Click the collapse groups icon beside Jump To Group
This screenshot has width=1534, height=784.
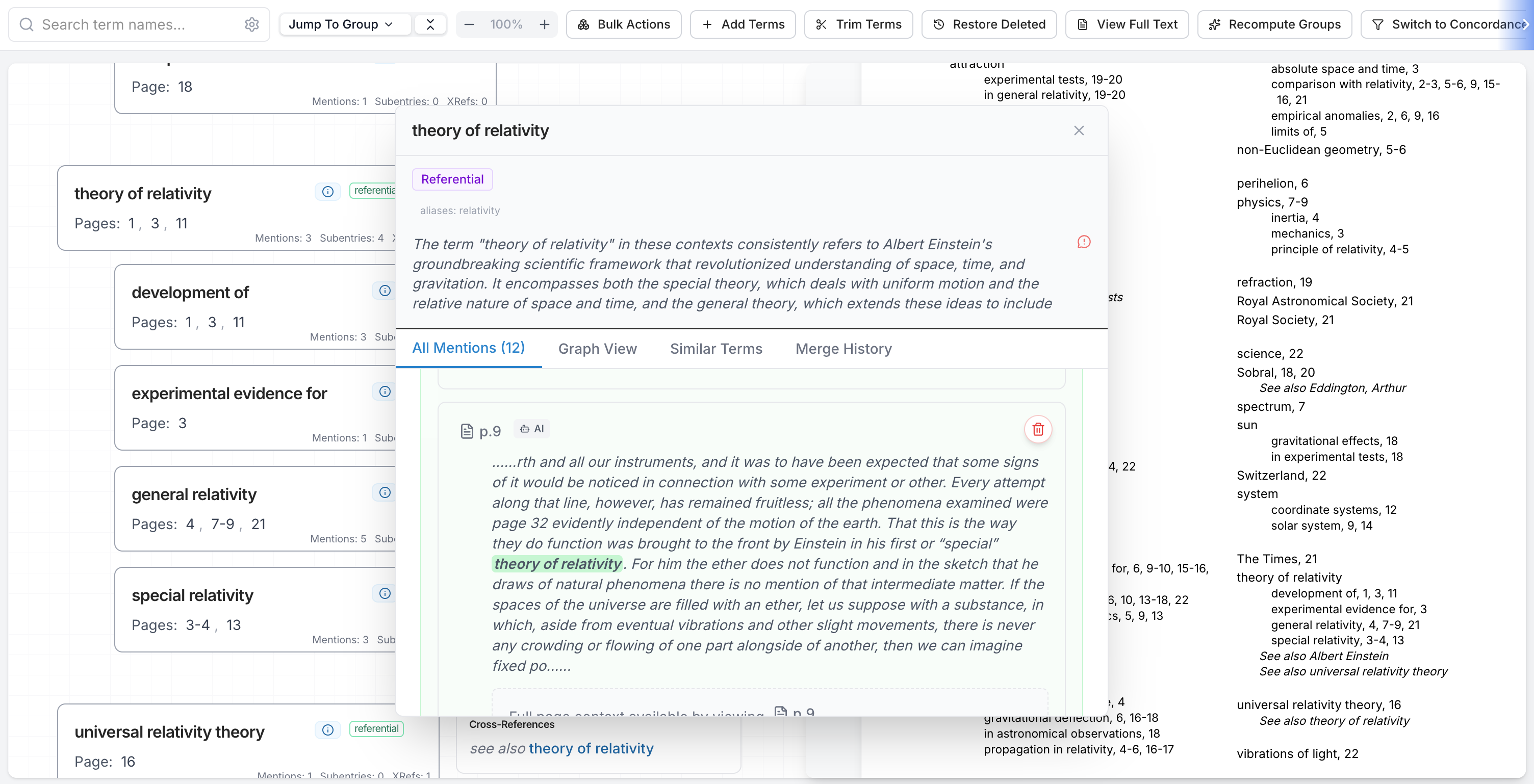click(x=430, y=24)
